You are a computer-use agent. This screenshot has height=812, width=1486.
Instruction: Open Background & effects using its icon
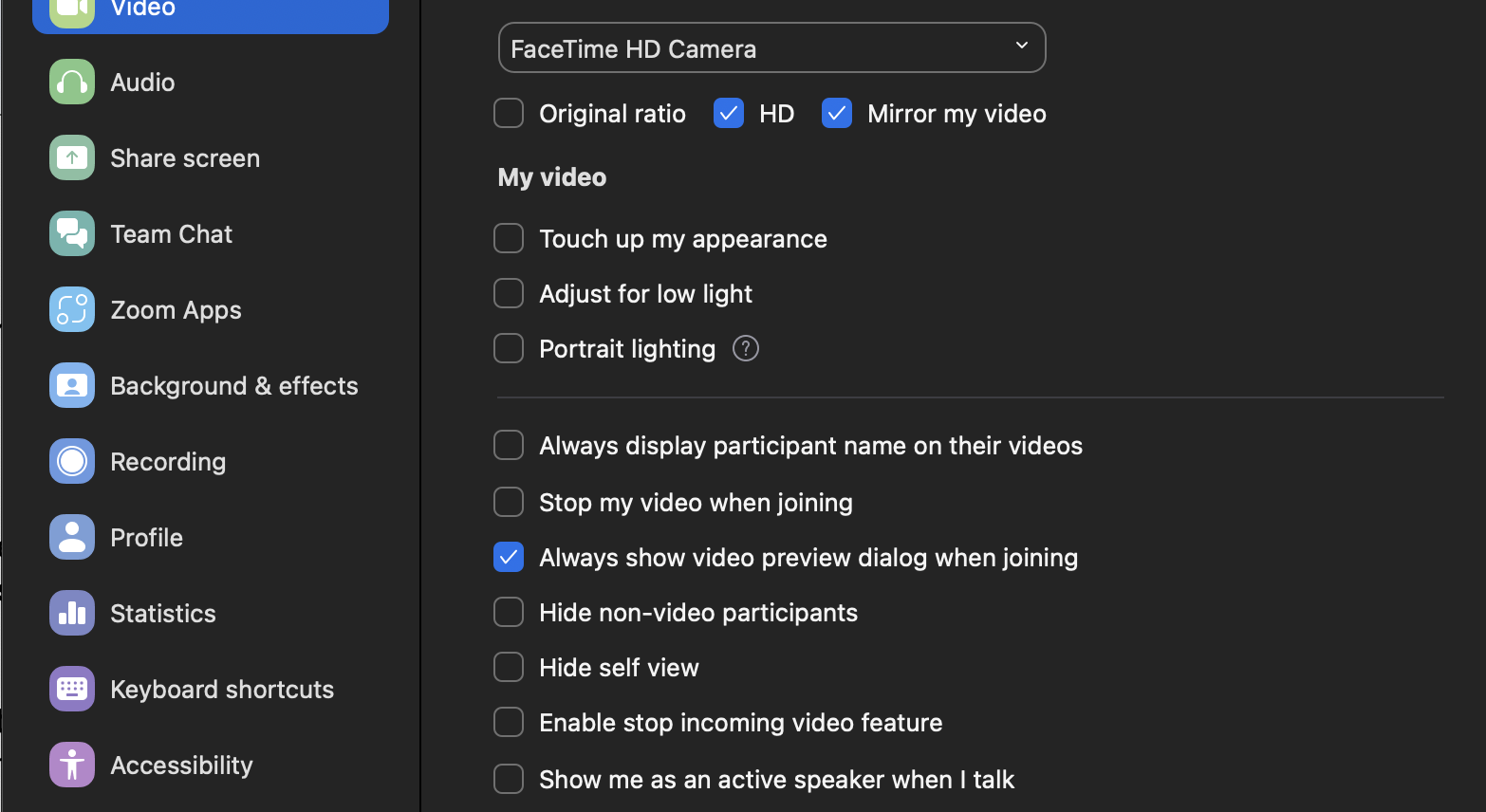71,385
